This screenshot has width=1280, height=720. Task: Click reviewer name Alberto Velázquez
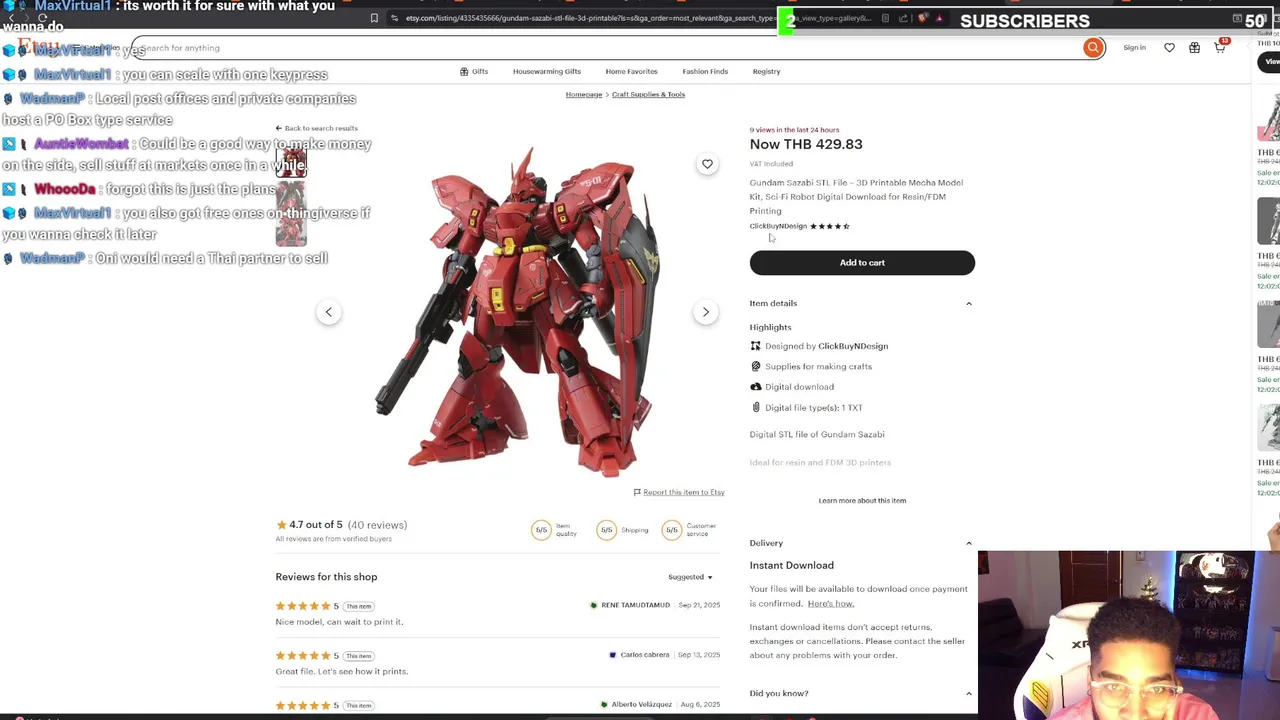[x=641, y=705]
